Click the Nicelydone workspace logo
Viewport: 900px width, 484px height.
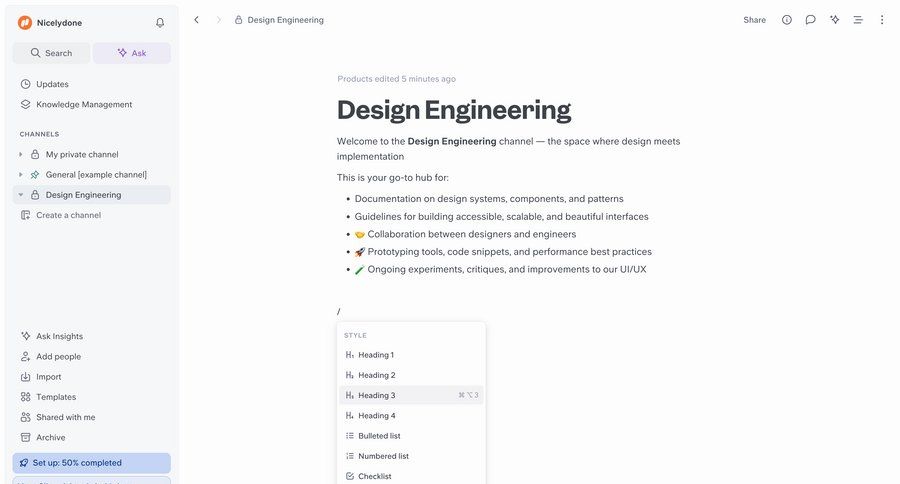(x=25, y=22)
